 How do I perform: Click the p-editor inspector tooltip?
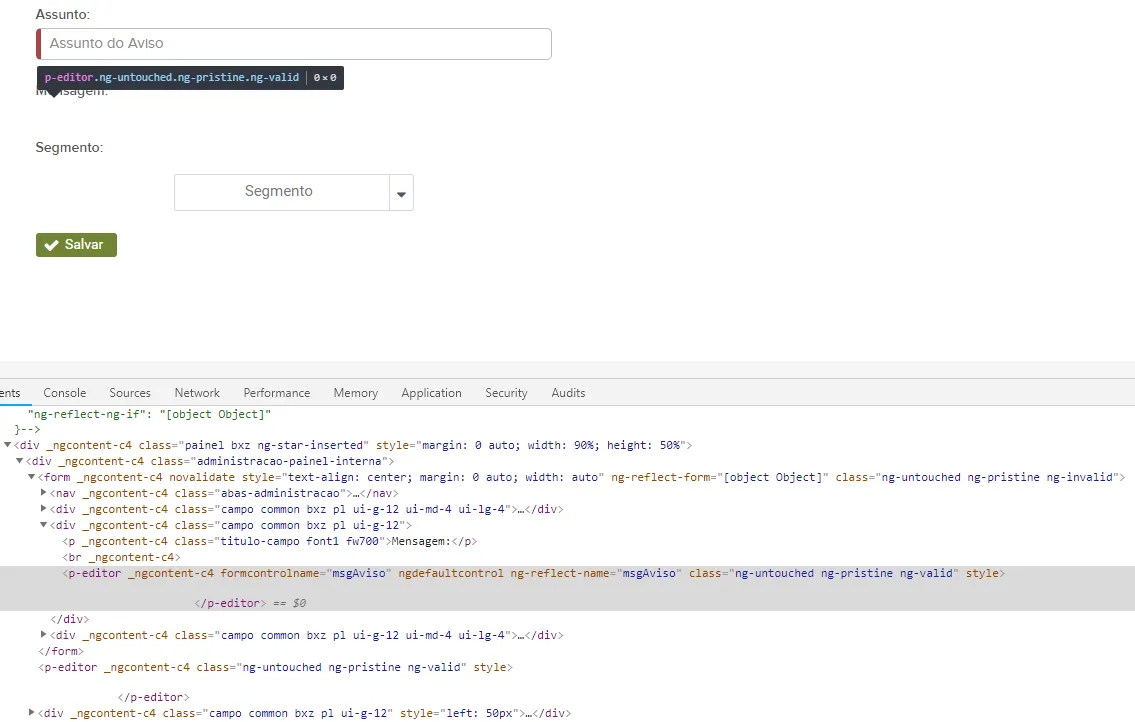click(190, 77)
